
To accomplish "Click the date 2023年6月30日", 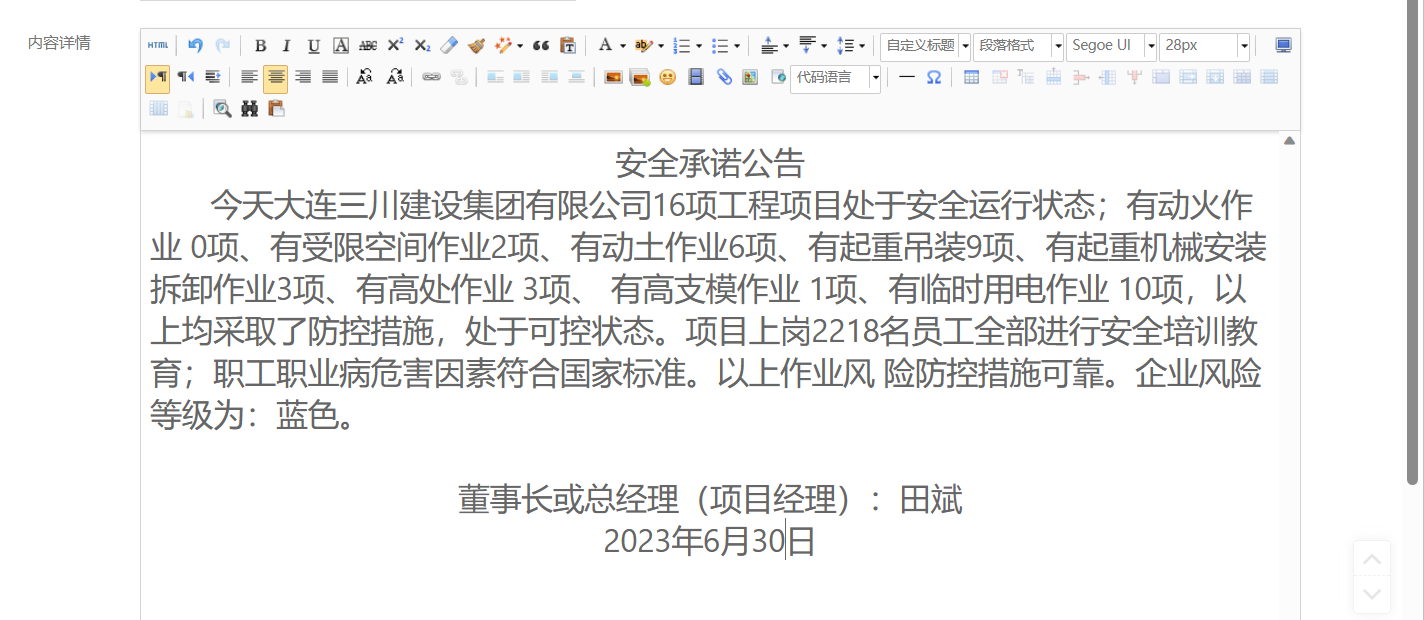I will tap(710, 541).
